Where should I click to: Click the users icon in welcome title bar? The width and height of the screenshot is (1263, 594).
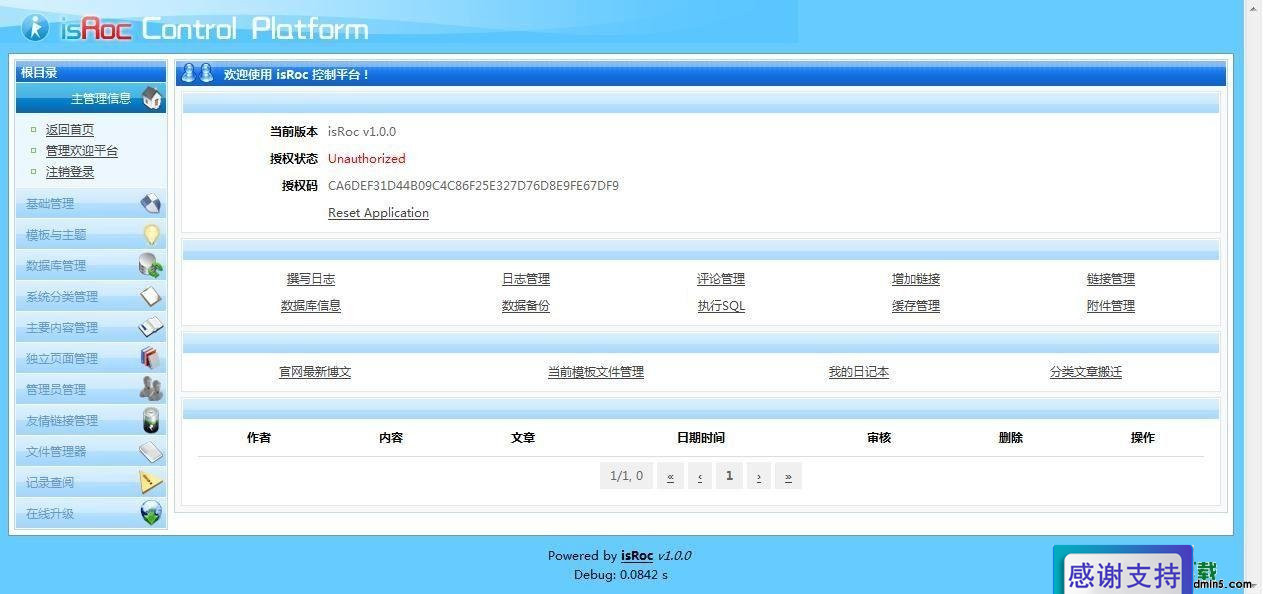coord(197,73)
